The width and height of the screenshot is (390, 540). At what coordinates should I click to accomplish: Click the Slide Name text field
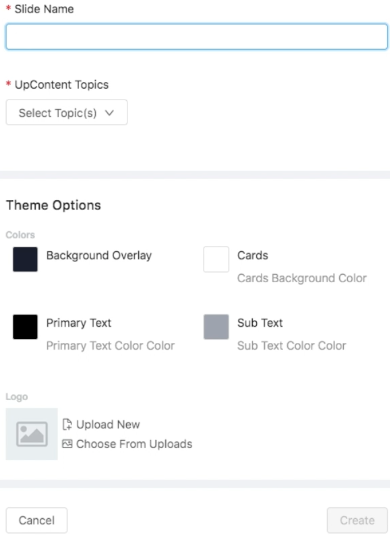(x=196, y=37)
